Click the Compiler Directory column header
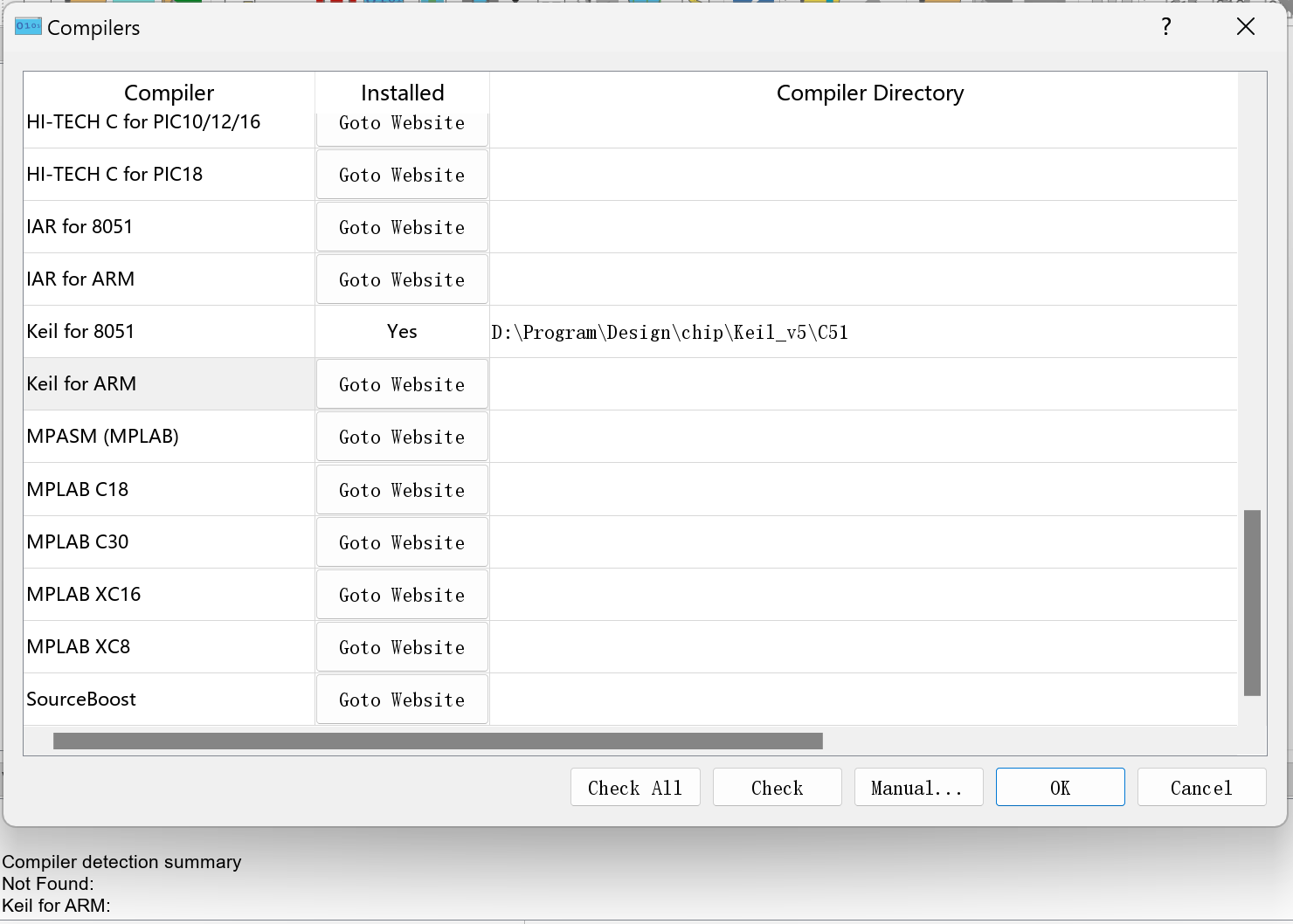This screenshot has width=1293, height=924. click(x=869, y=93)
